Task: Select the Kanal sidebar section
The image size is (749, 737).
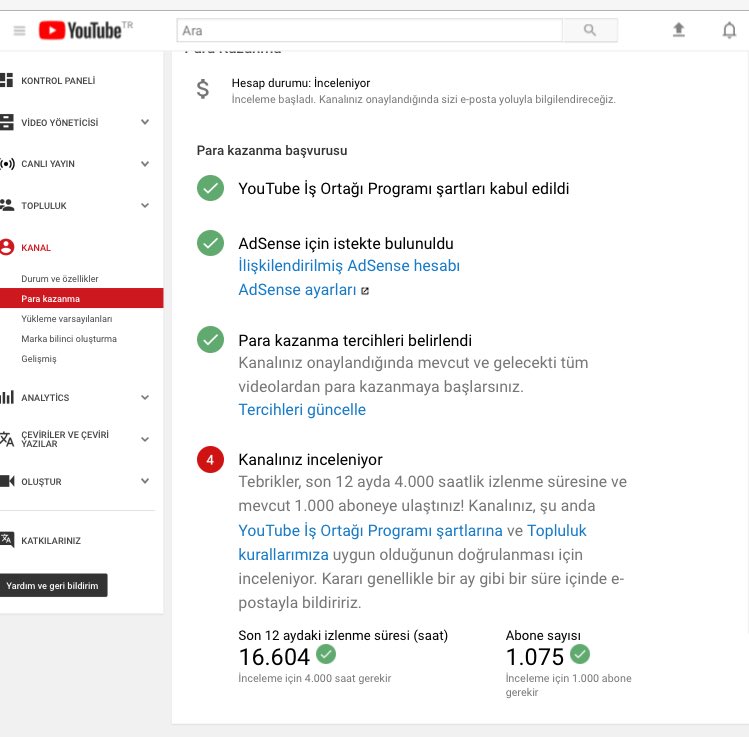Action: (x=36, y=247)
